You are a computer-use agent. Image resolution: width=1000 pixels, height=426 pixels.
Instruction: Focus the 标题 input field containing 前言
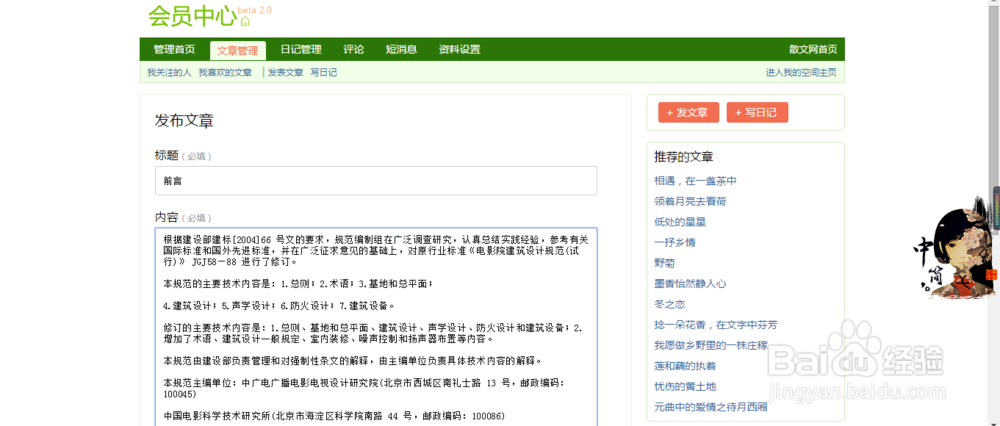pos(376,180)
